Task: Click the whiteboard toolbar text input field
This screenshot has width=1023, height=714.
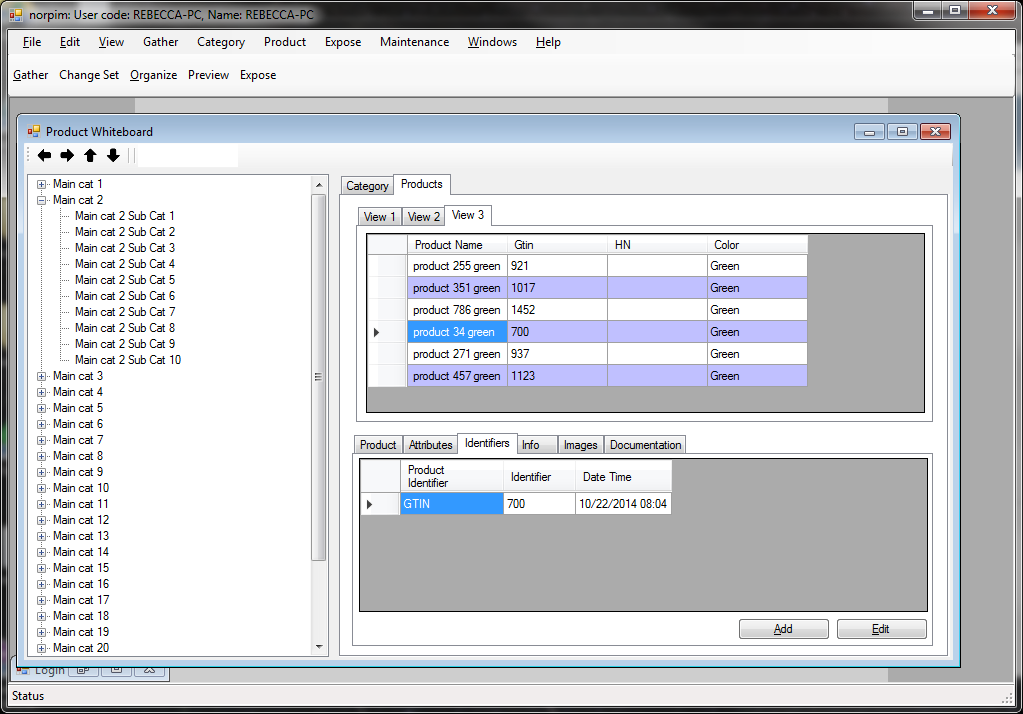Action: pos(188,156)
